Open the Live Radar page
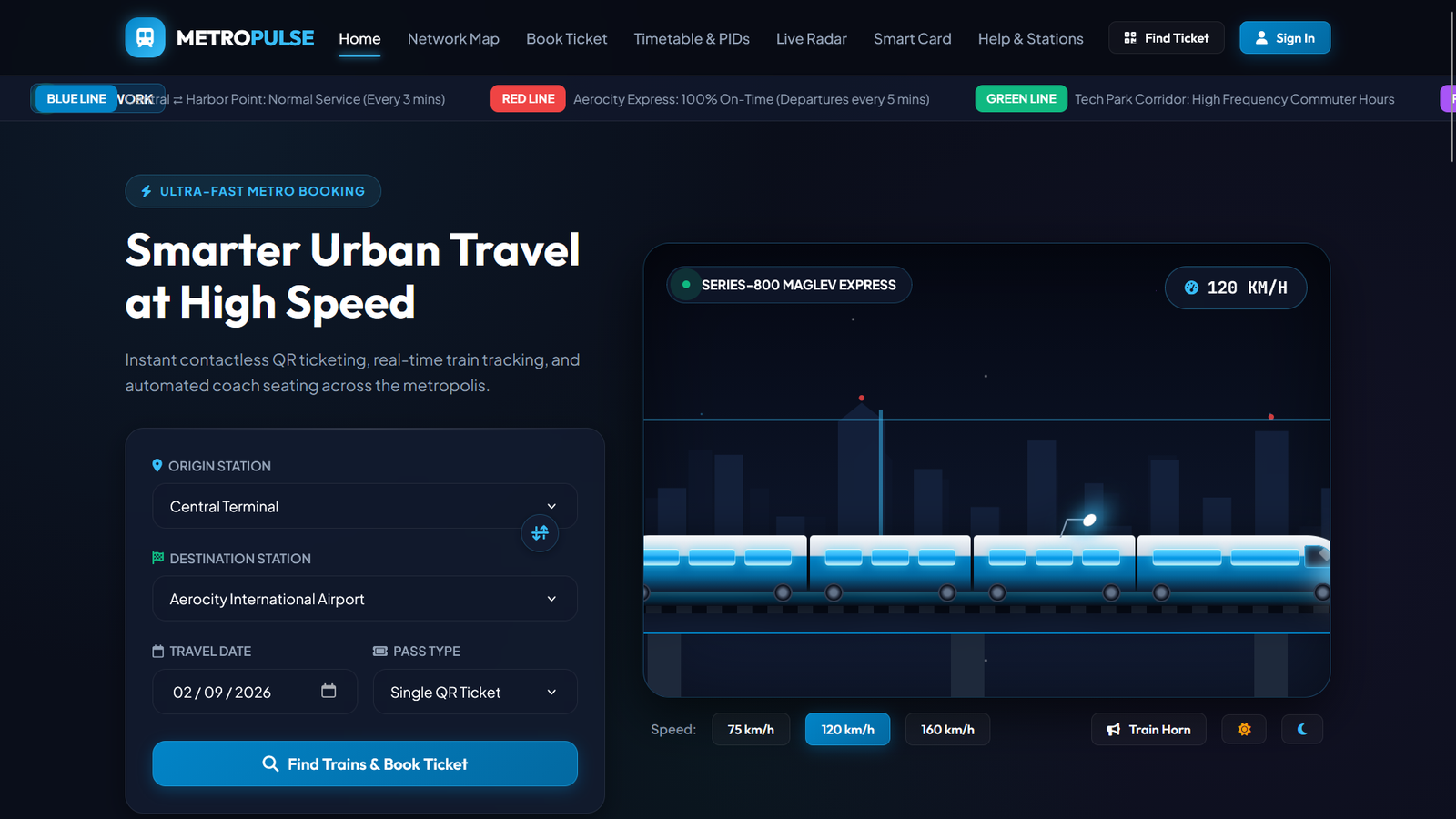1456x819 pixels. point(811,38)
